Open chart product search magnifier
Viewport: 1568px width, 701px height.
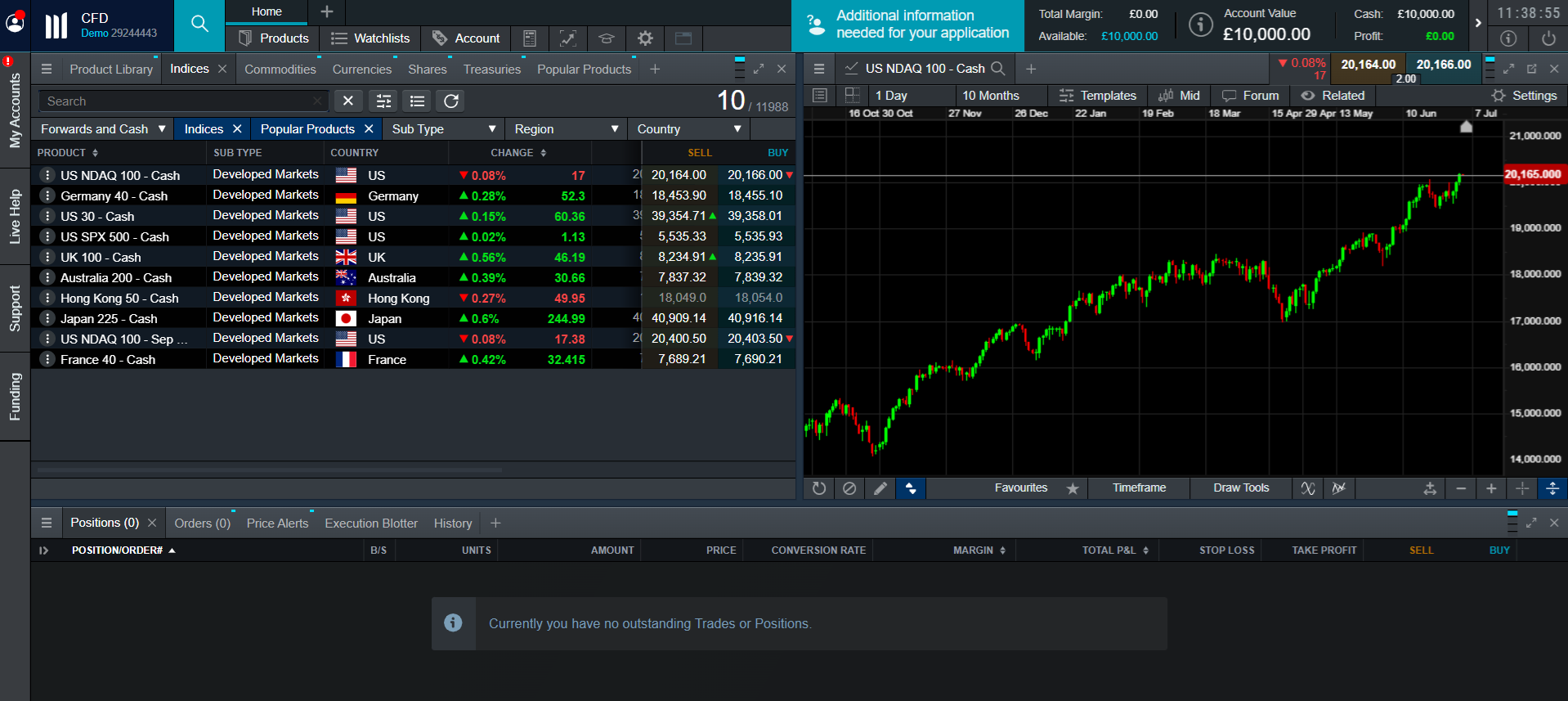click(998, 69)
